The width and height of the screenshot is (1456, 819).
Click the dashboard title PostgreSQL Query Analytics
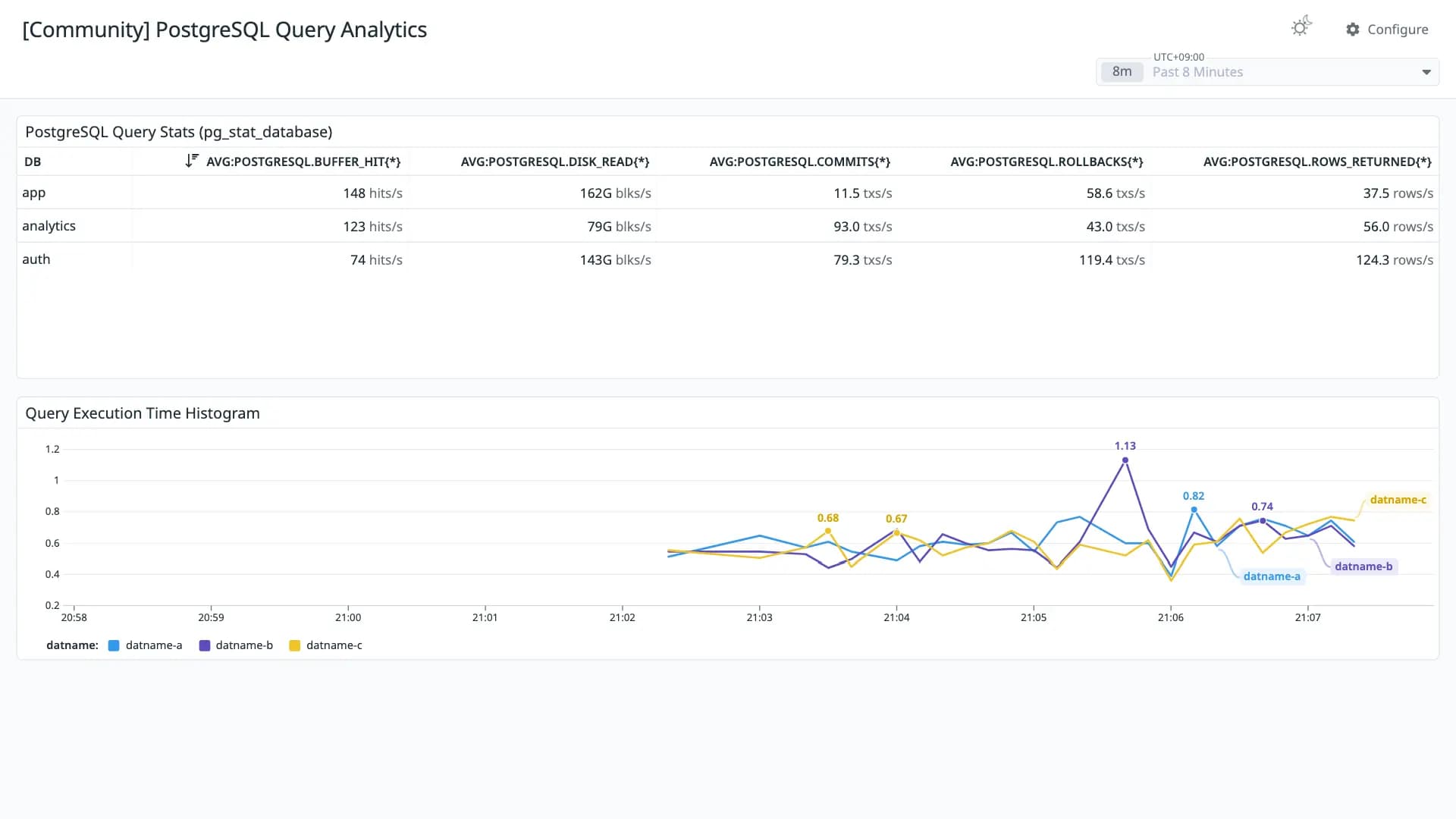pos(224,30)
